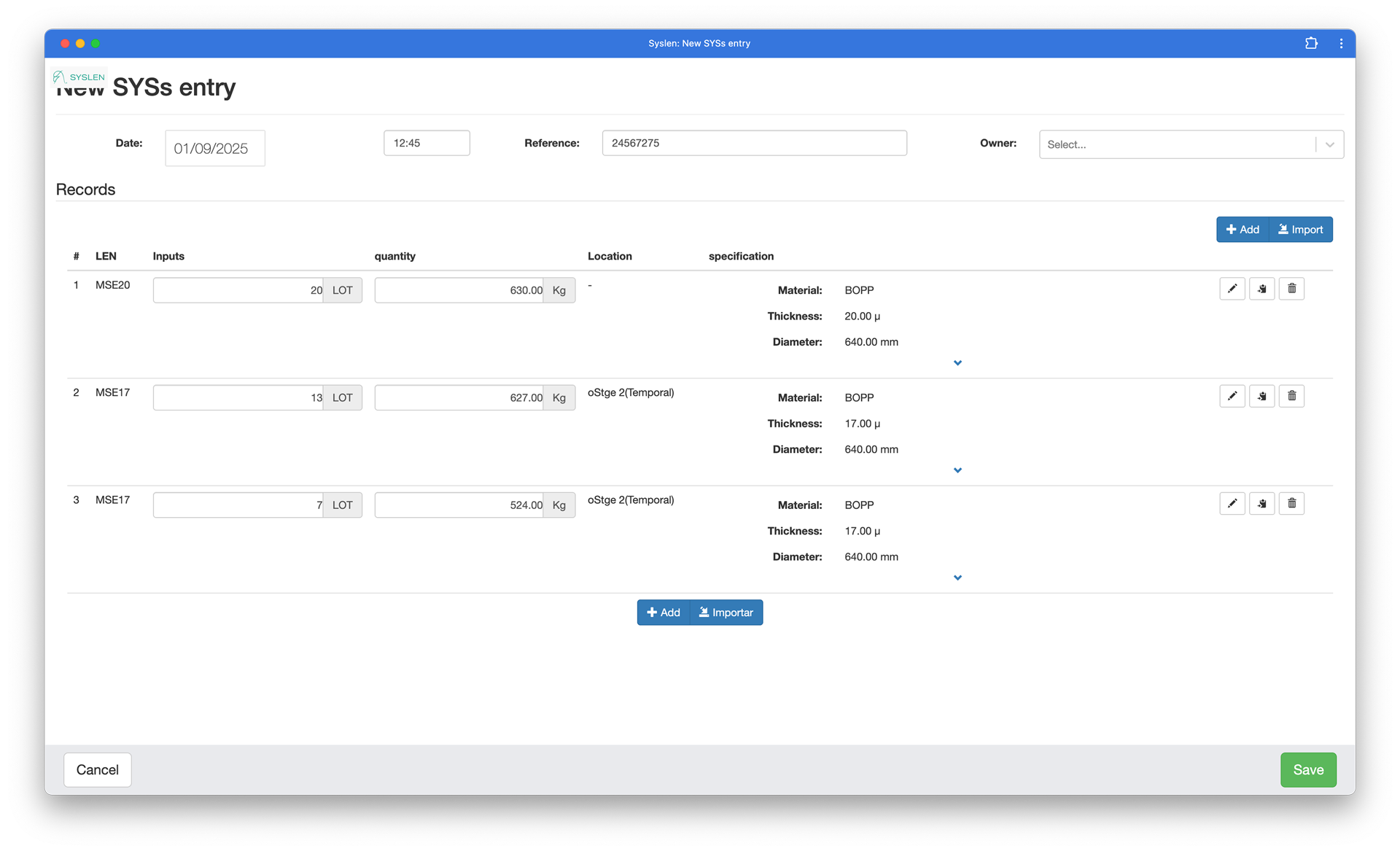Image resolution: width=1400 pixels, height=851 pixels.
Task: Click the paste/clipboard icon on MSE20 row
Action: (1261, 289)
